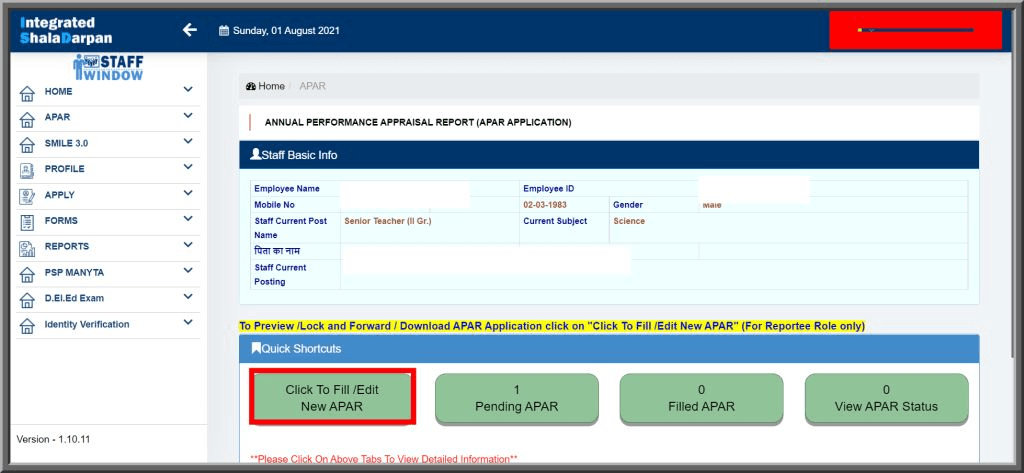1024x473 pixels.
Task: Expand the SMILE 3.0 chevron
Action: point(187,142)
